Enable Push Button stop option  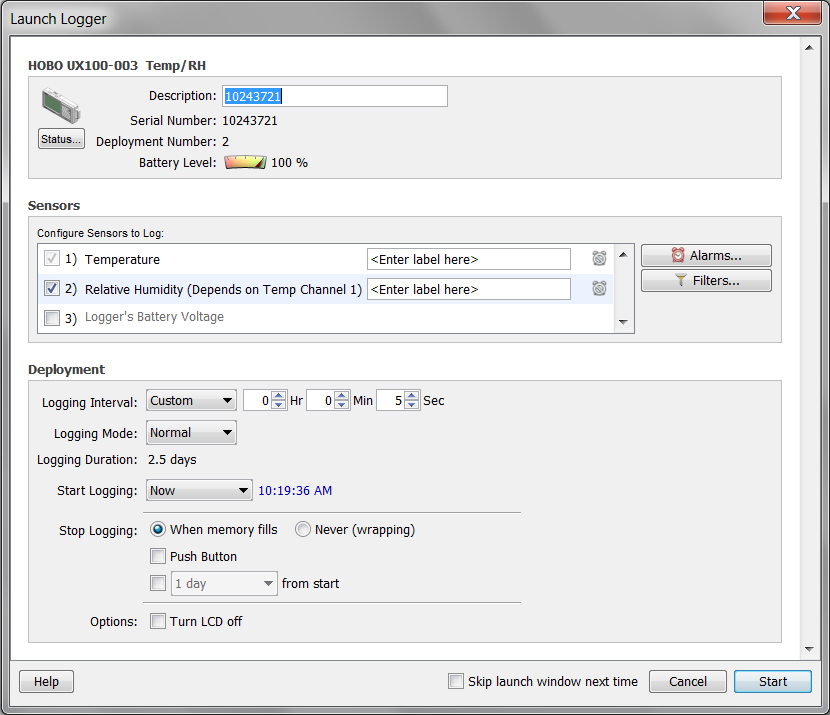(157, 556)
